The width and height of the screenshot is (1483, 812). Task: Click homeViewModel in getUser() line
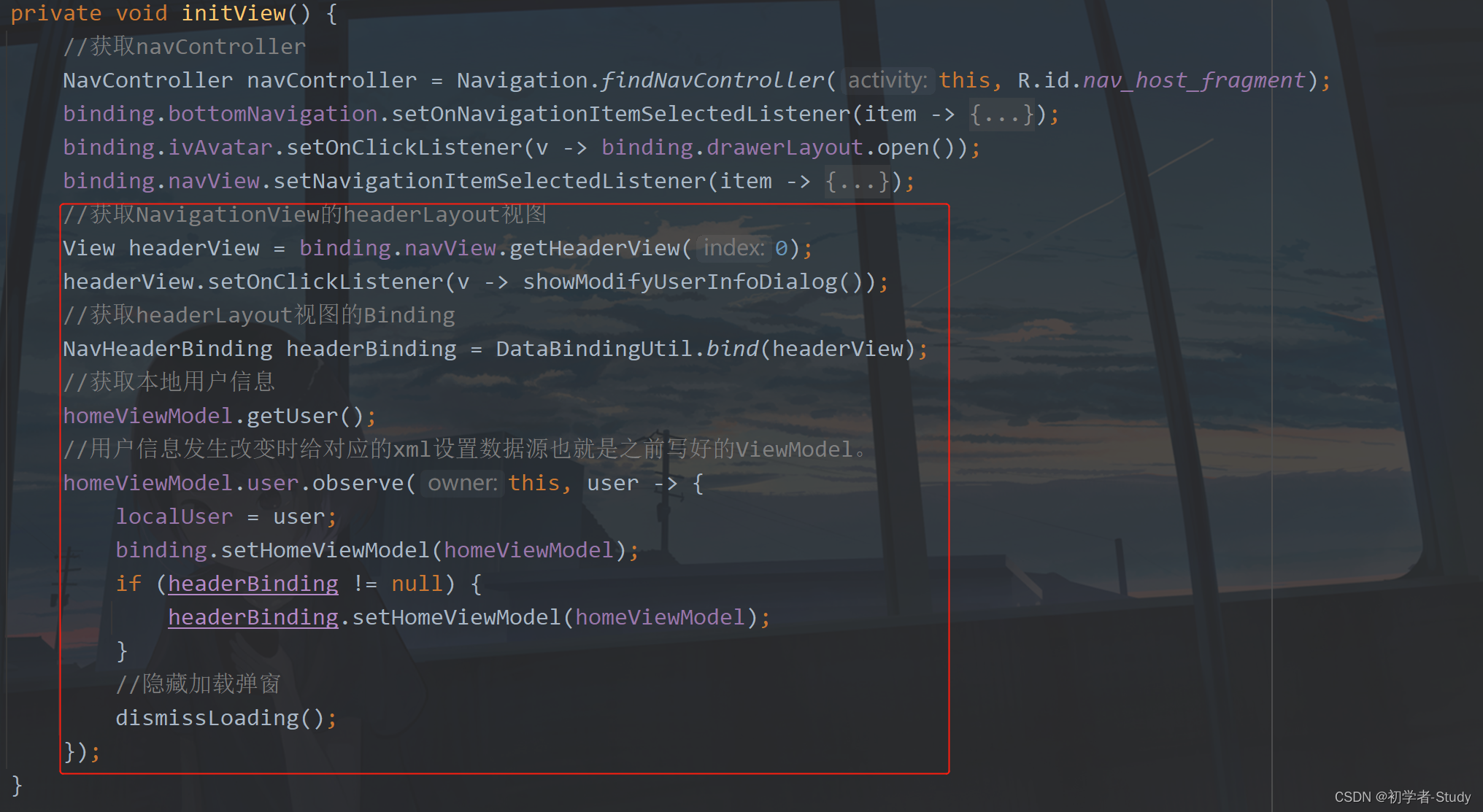[147, 416]
